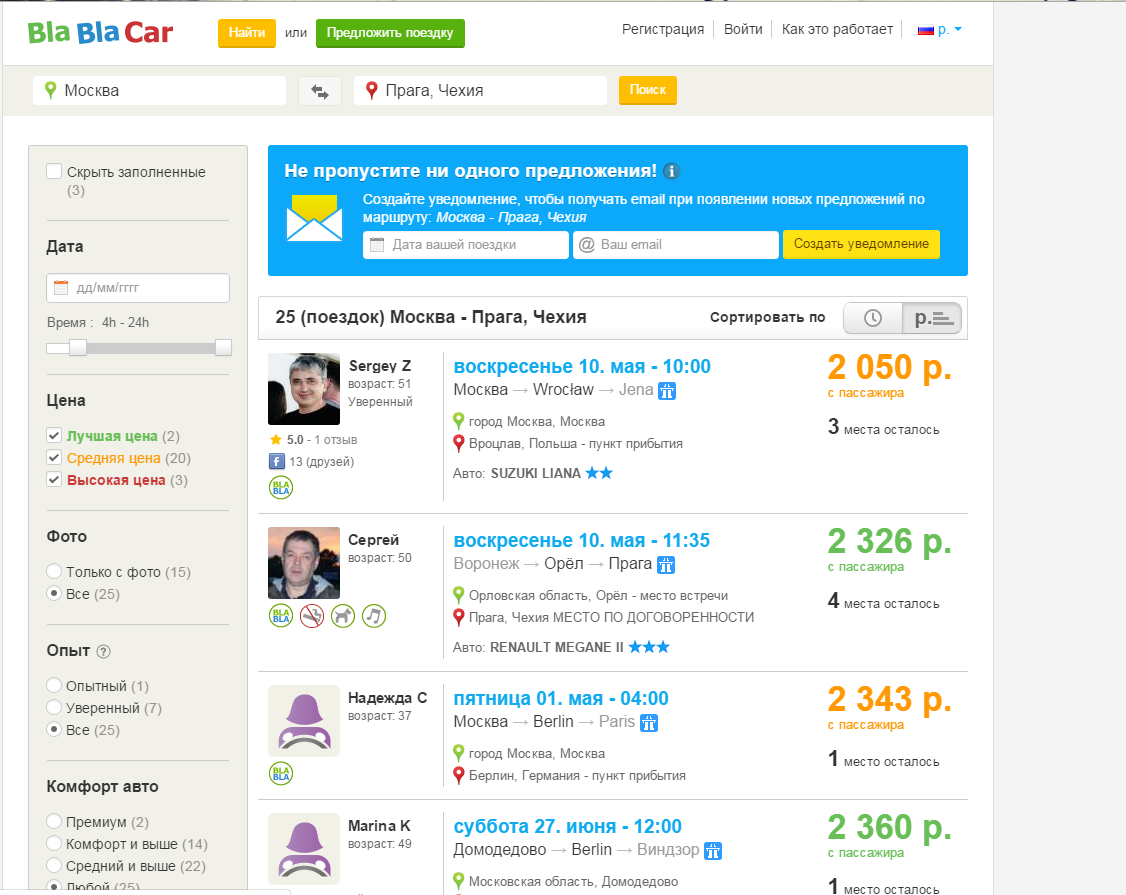Screen dimensions: 1126x895
Task: Uncheck Средняя цена filter
Action: [54, 458]
